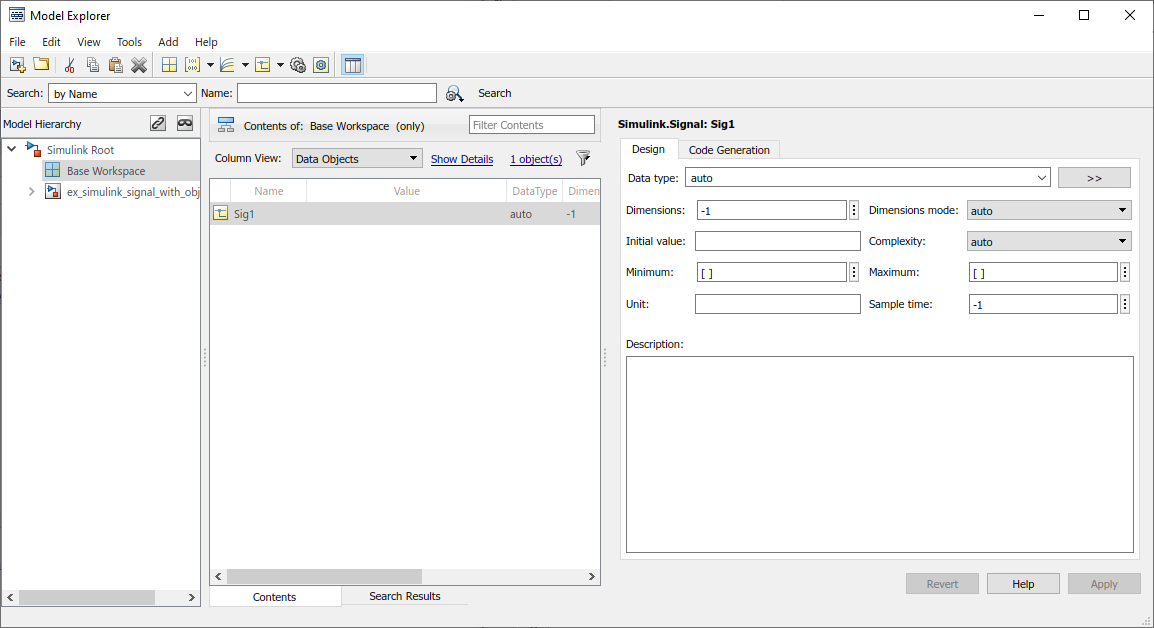The width and height of the screenshot is (1154, 628).
Task: Open the Dimensions mode dropdown
Action: point(1049,211)
